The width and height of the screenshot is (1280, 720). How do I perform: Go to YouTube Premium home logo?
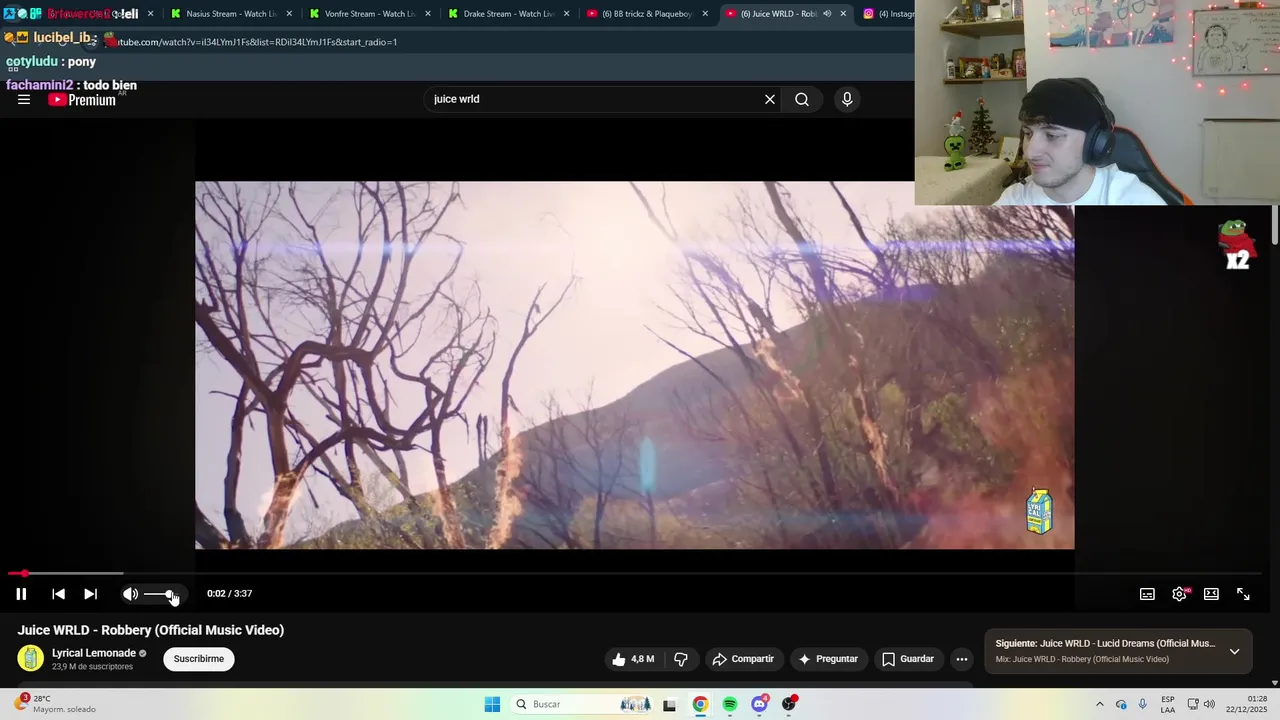tap(82, 99)
